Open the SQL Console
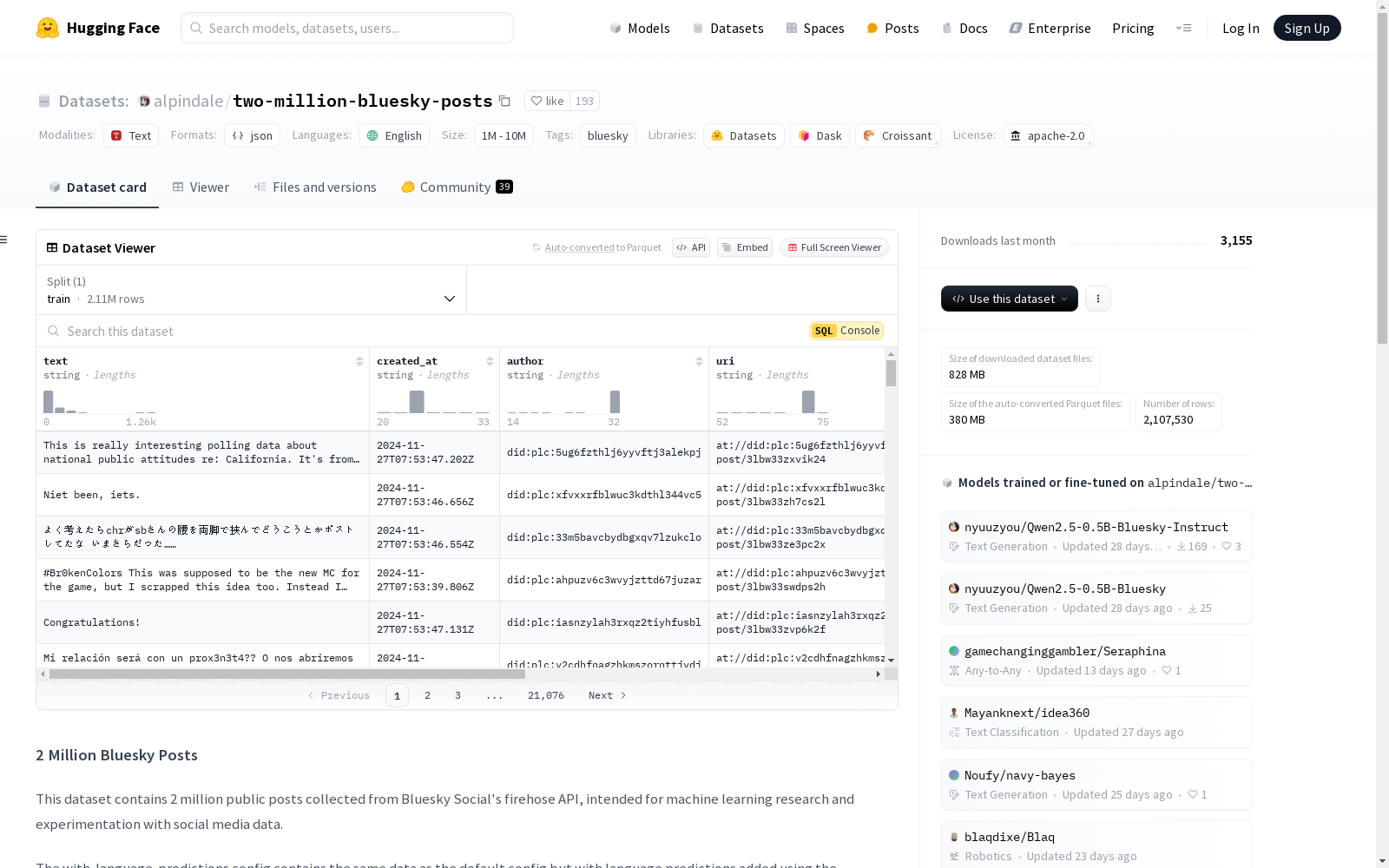 [846, 331]
